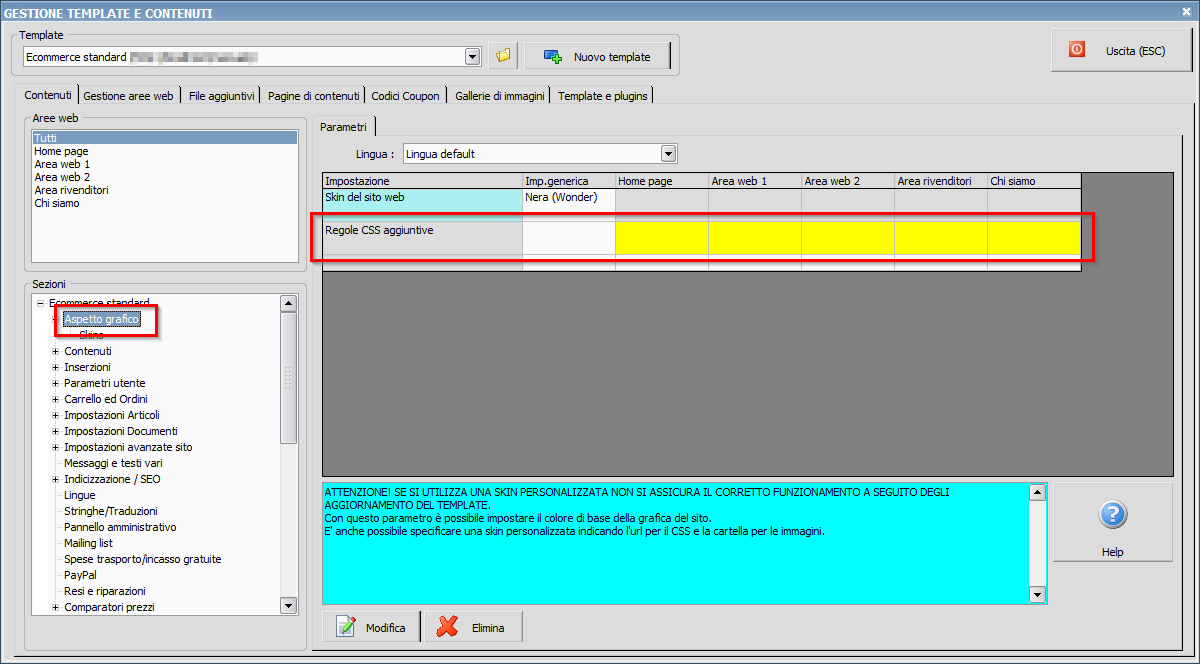The height and width of the screenshot is (664, 1200).
Task: Switch to the Template e plugins tab
Action: (x=603, y=96)
